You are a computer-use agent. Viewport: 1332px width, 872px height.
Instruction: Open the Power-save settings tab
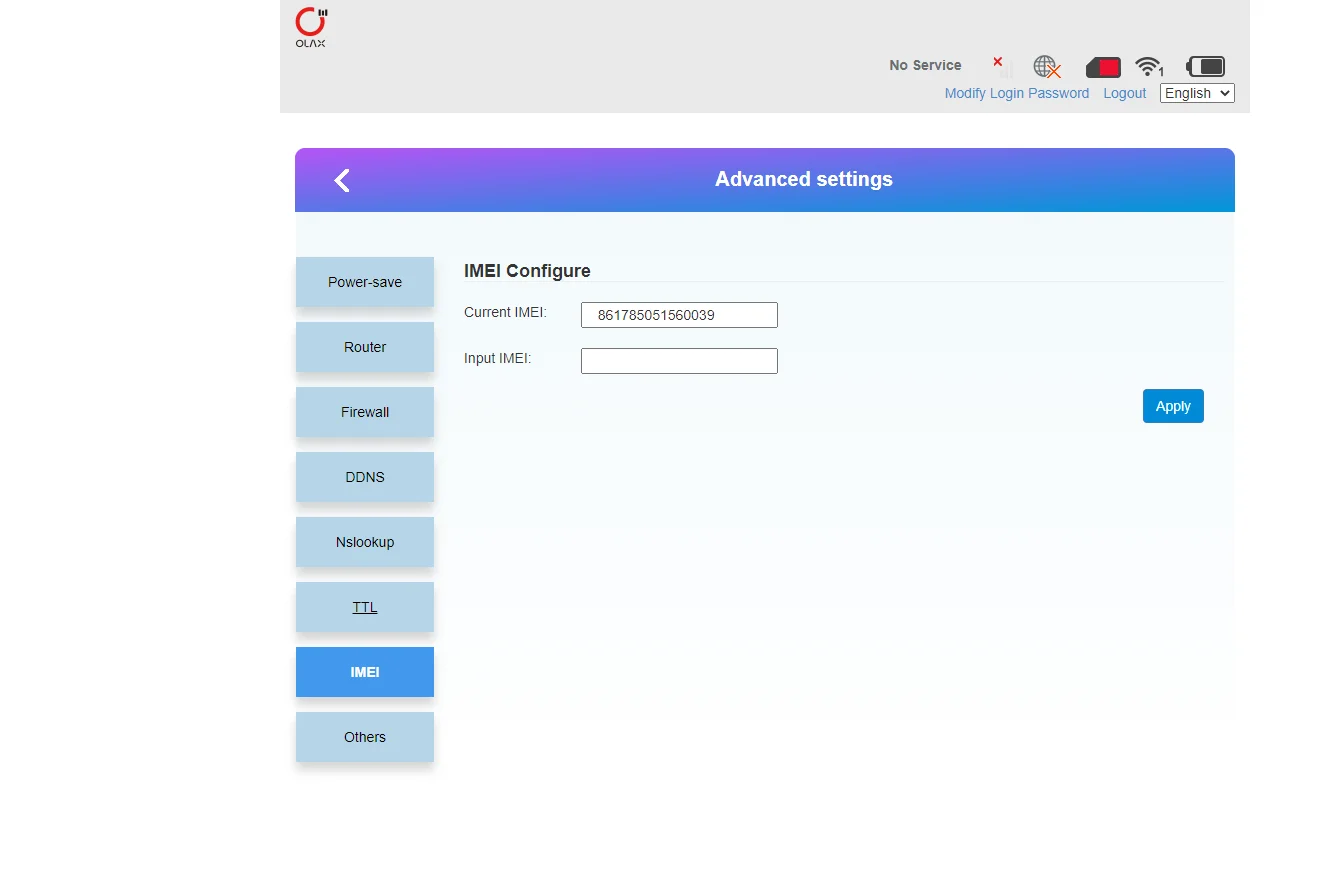[x=365, y=282]
